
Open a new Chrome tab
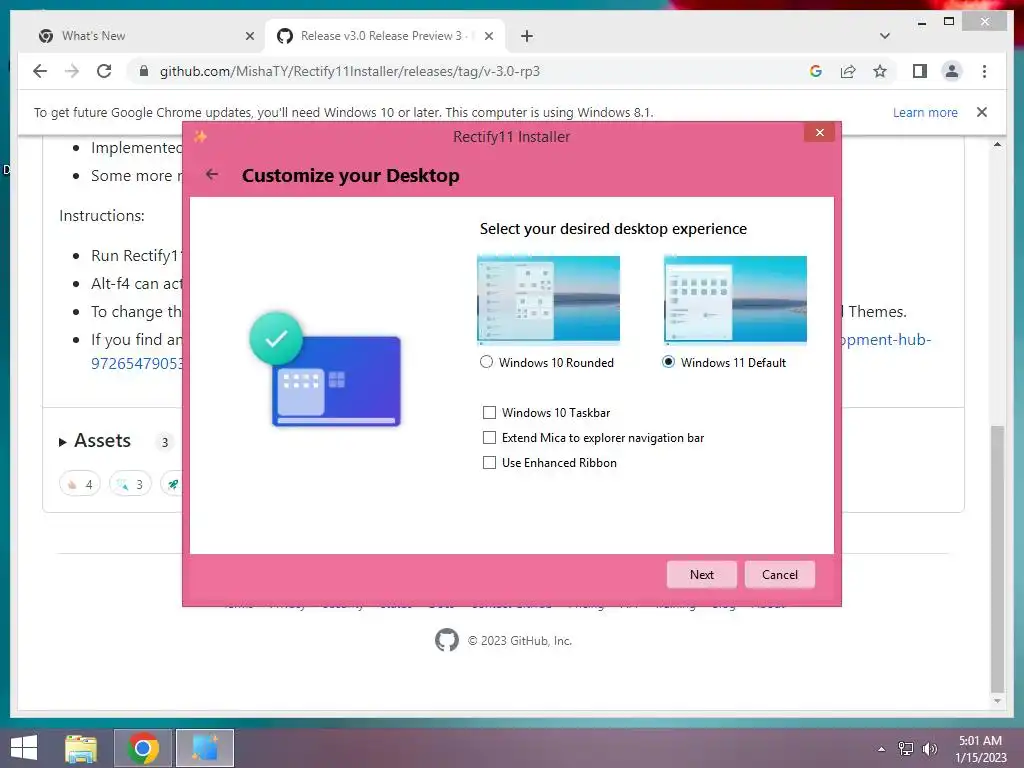point(527,36)
